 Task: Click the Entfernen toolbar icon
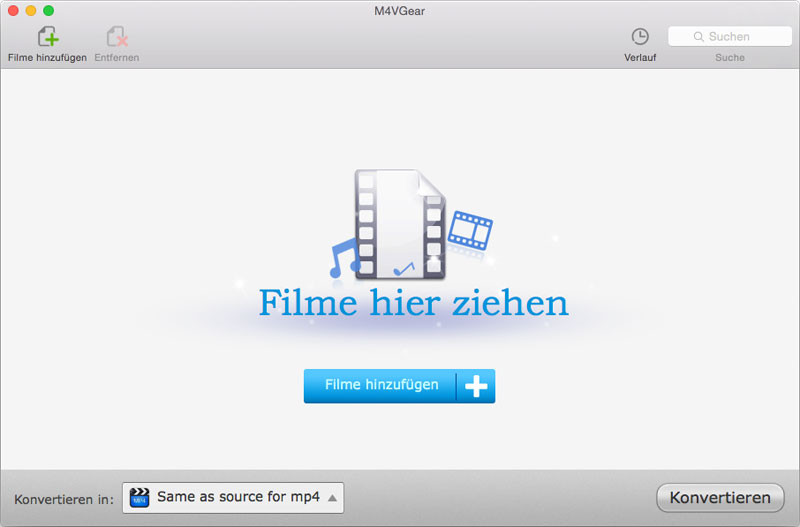117,37
